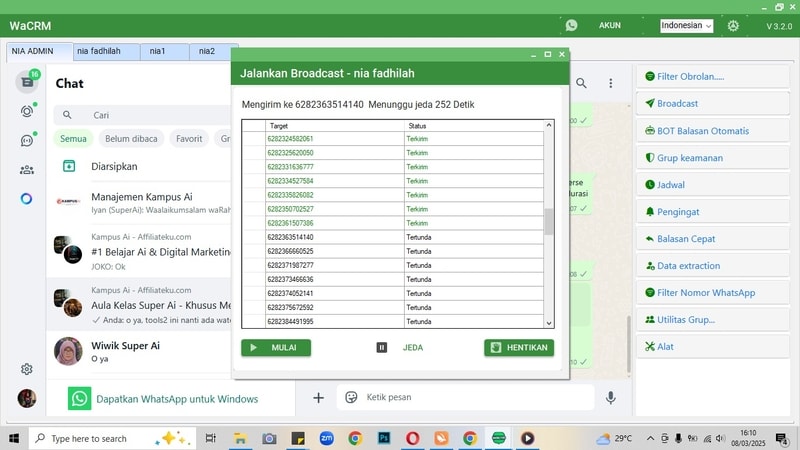800x450 pixels.
Task: Select row with target 6282366660525
Action: pos(392,251)
